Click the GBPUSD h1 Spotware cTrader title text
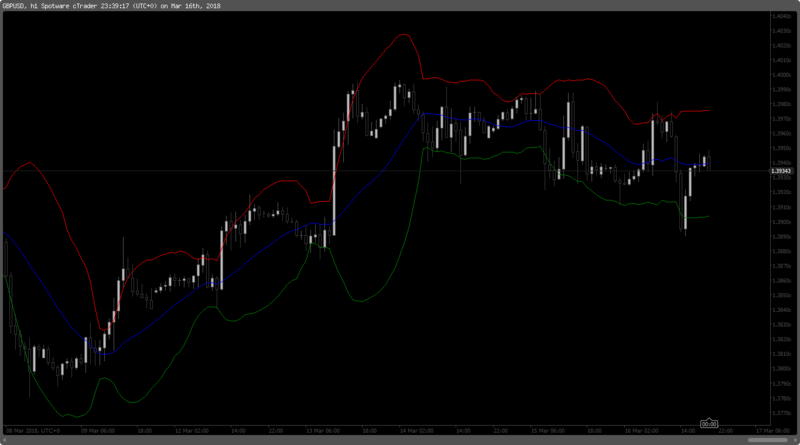Image resolution: width=800 pixels, height=445 pixels. click(112, 6)
